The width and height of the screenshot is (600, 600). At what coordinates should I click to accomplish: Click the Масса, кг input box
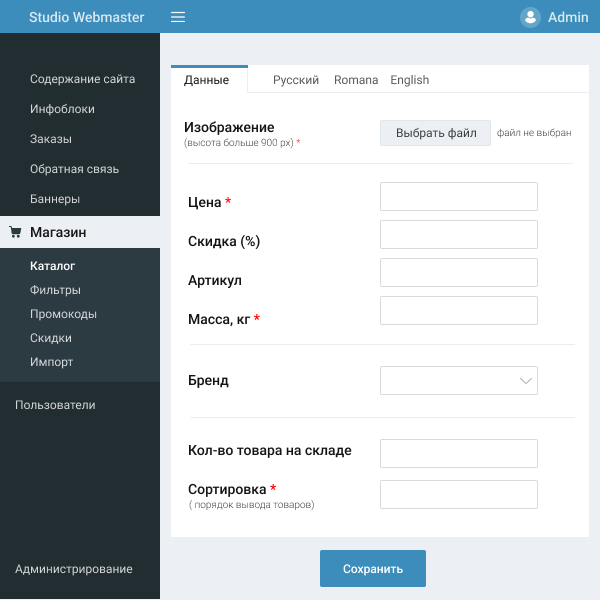[459, 310]
